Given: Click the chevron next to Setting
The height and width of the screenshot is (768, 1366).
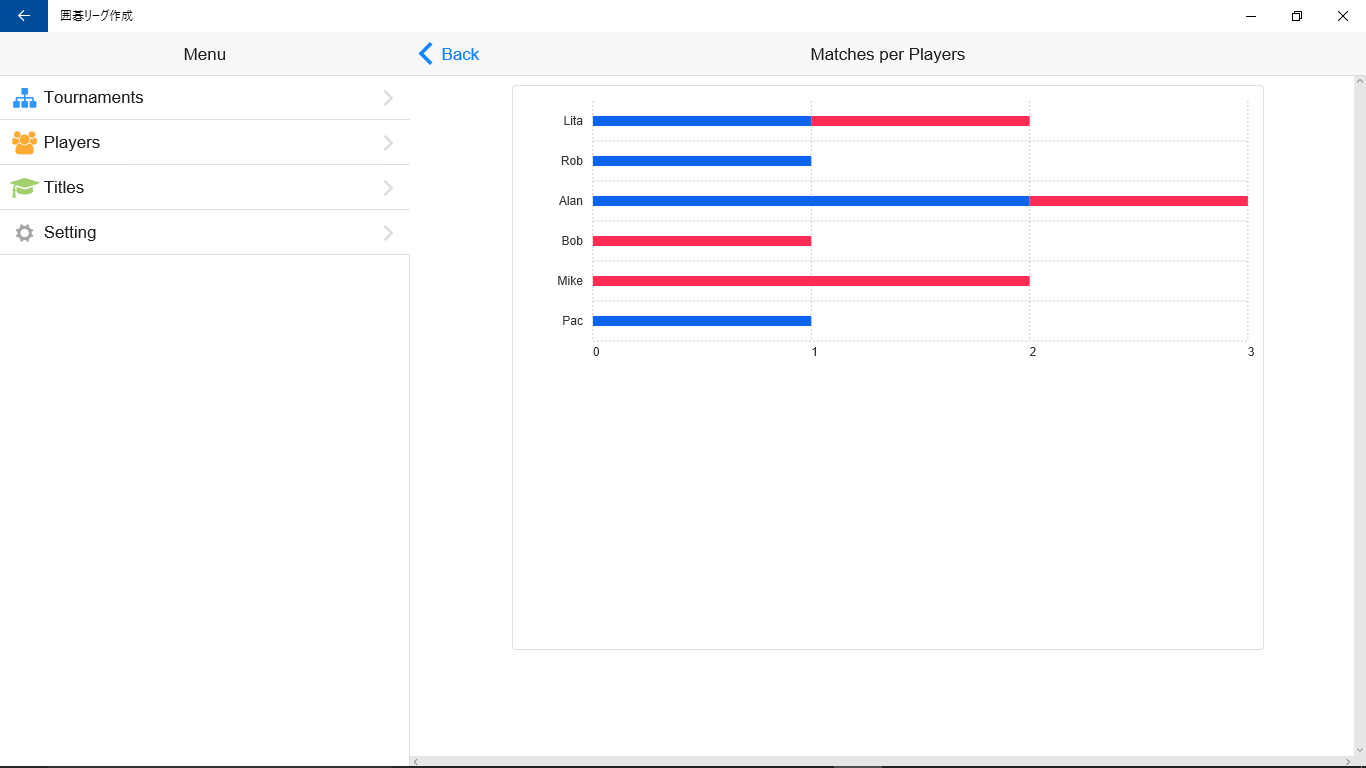Looking at the screenshot, I should click(388, 233).
